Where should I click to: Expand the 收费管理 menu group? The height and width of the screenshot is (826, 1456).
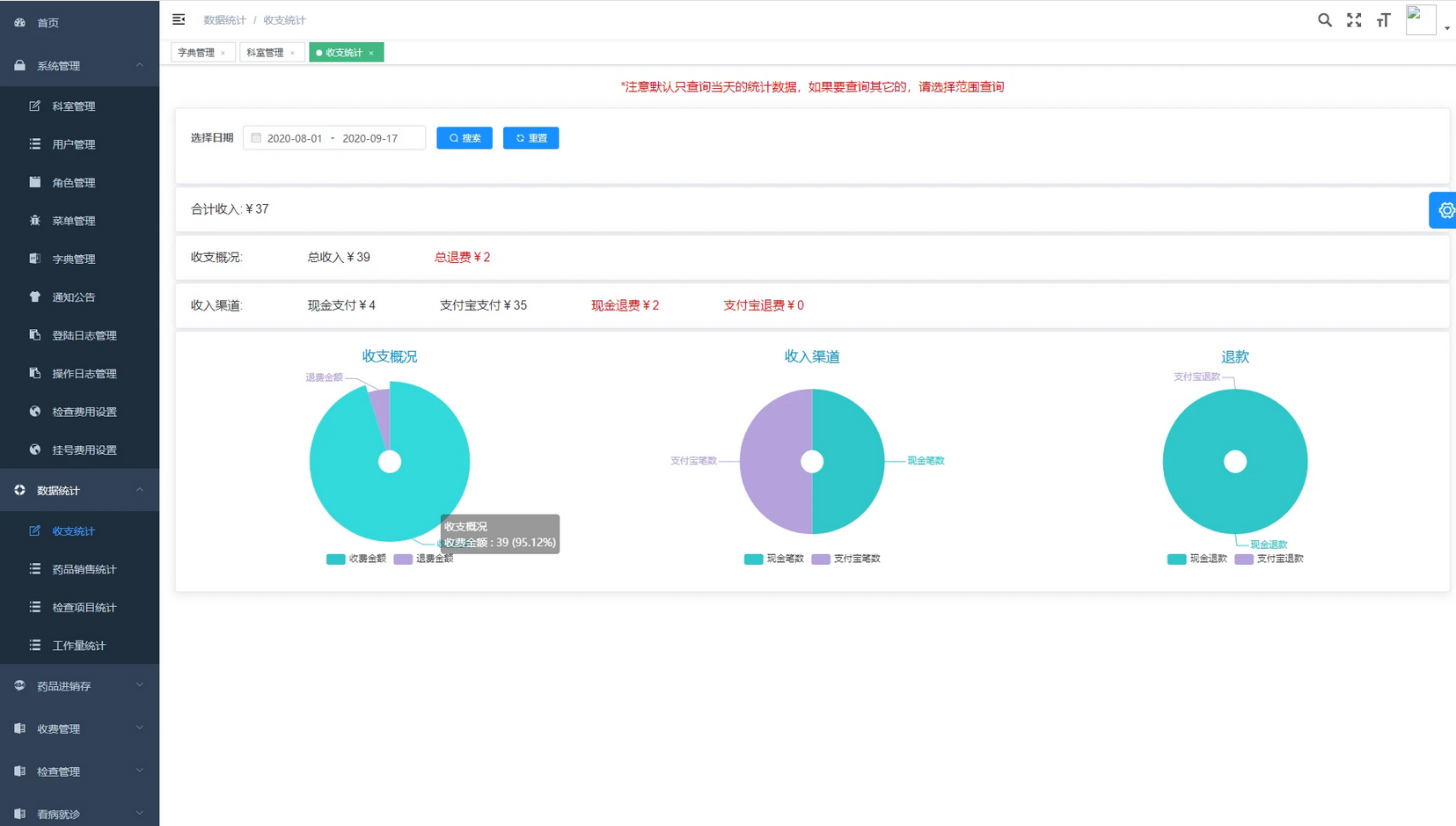[x=80, y=728]
